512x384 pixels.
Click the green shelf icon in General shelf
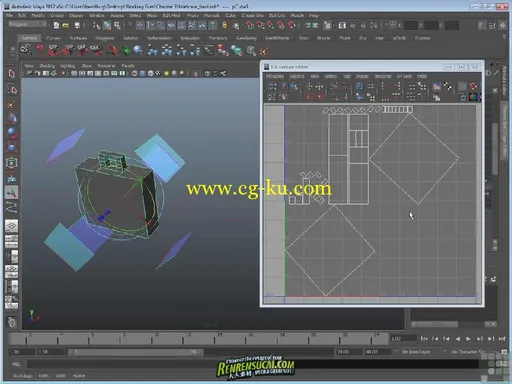(126, 50)
